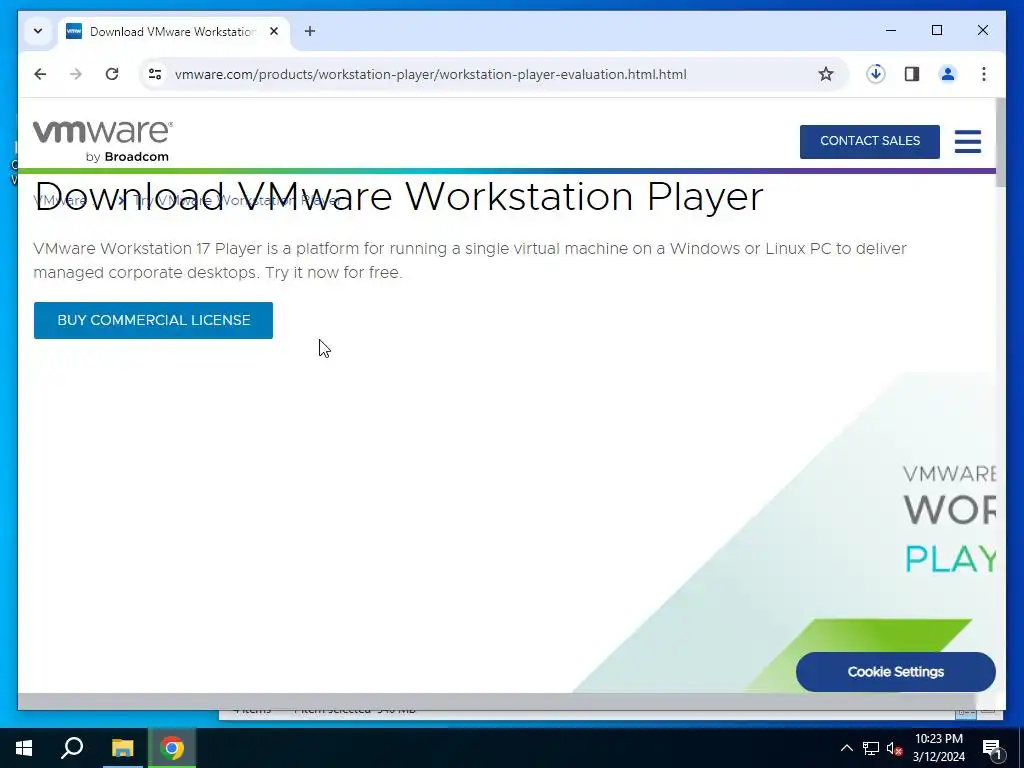Viewport: 1024px width, 768px height.
Task: Open the clock showing 10:23 PM
Action: click(938, 748)
